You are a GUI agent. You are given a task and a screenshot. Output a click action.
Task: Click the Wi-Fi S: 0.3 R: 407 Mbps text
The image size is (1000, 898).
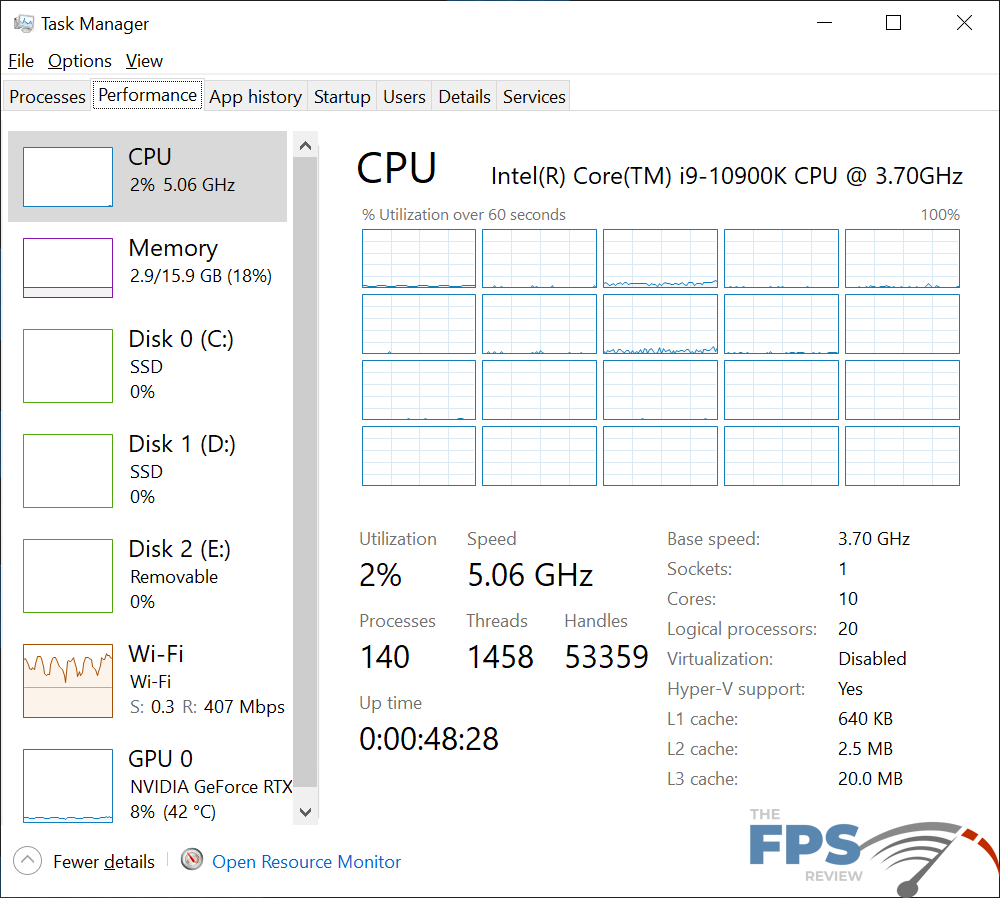(x=207, y=707)
